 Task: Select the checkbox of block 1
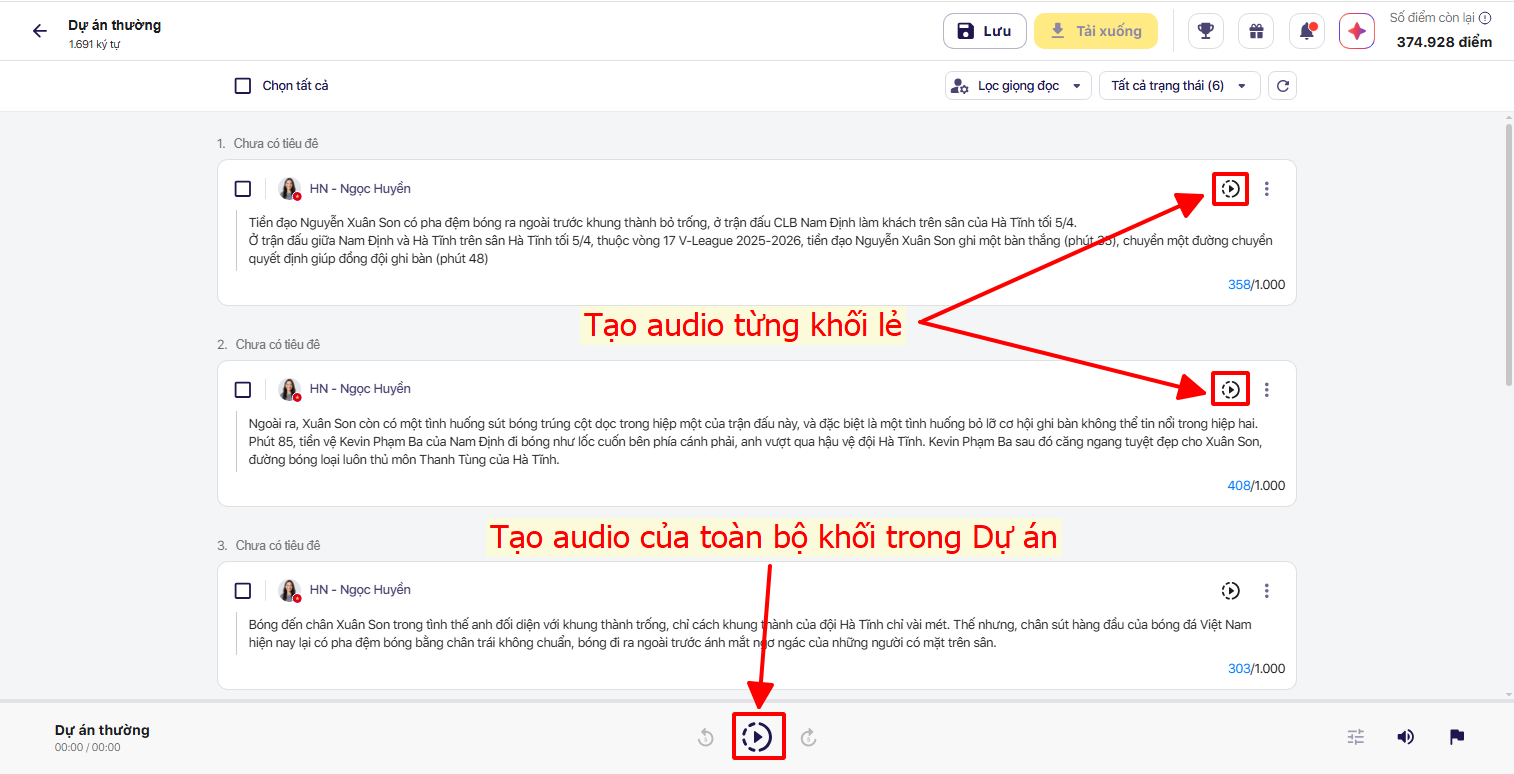pyautogui.click(x=243, y=189)
